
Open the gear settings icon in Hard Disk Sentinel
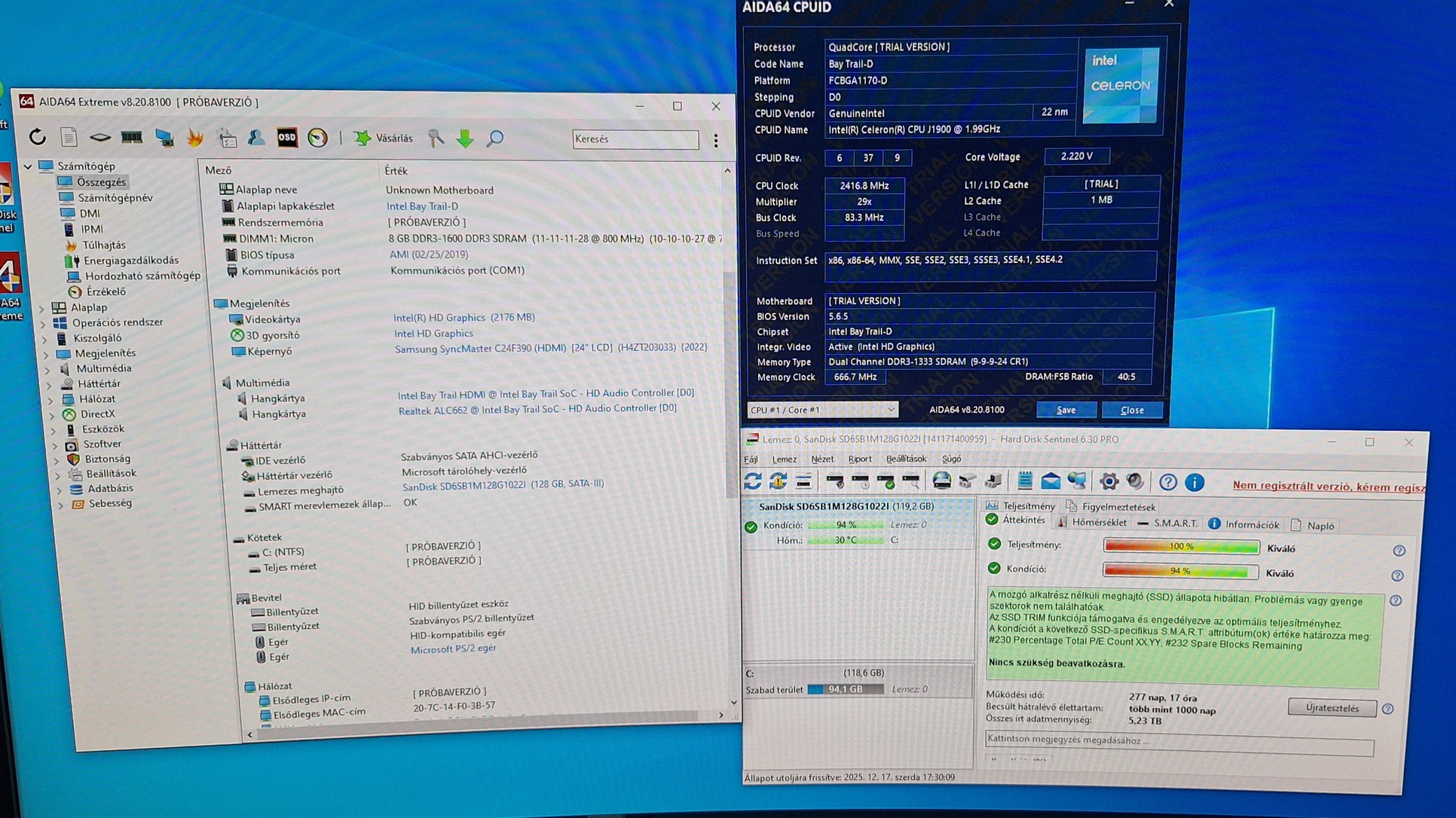[1109, 481]
